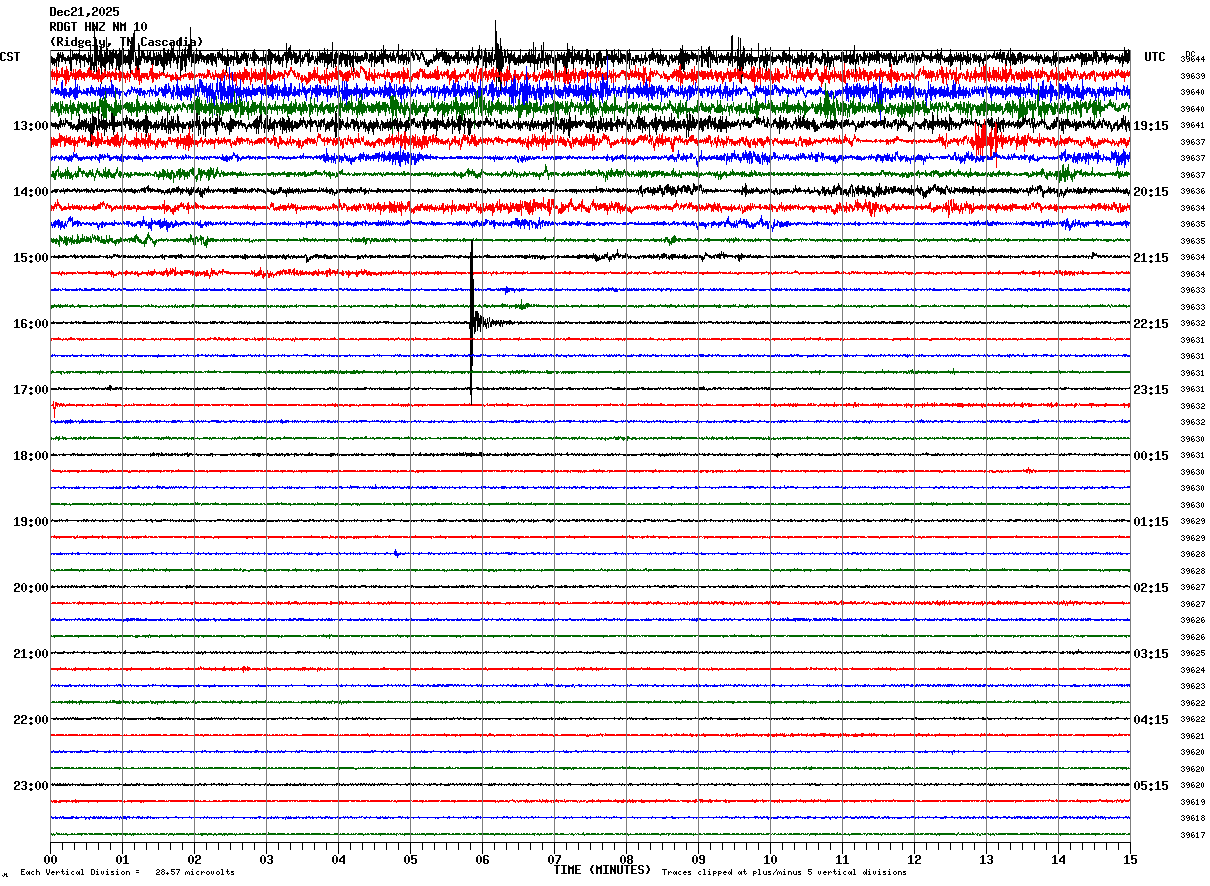Click the 28.57 microvolts vertical division note
1210x886 pixels.
(x=128, y=872)
